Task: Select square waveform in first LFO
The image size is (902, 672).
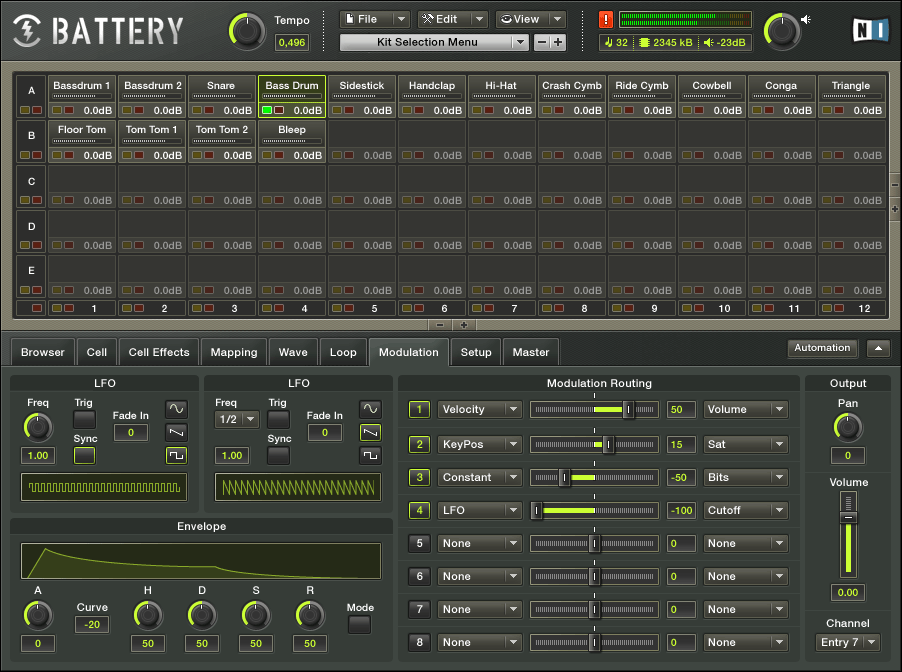Action: 176,456
